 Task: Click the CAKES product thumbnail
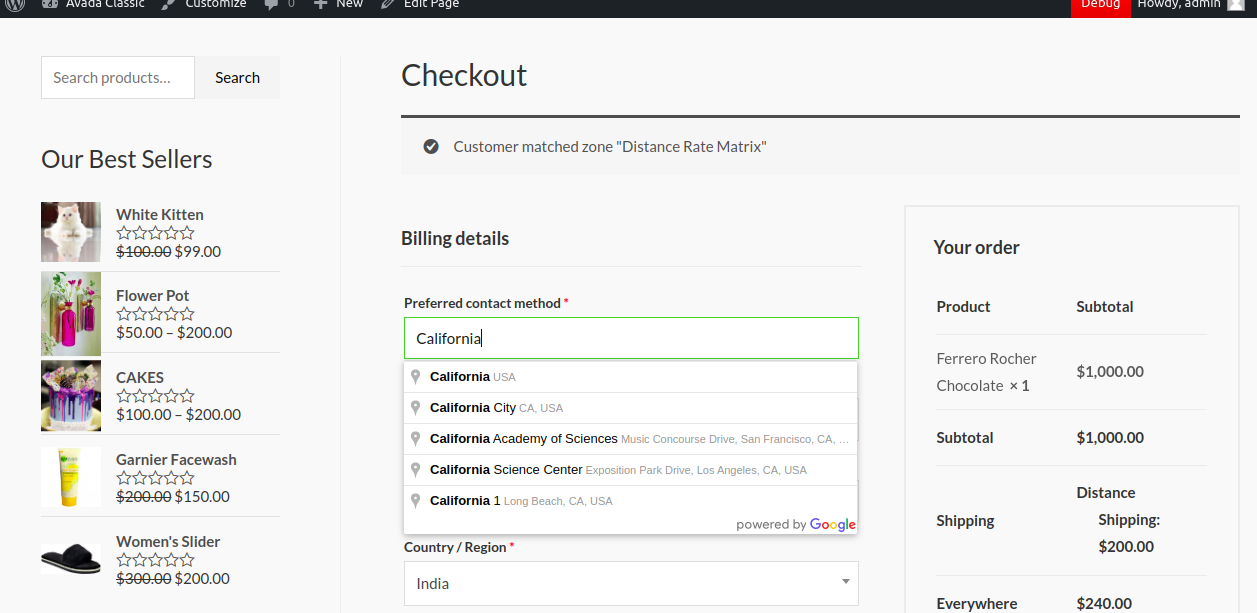(x=71, y=395)
